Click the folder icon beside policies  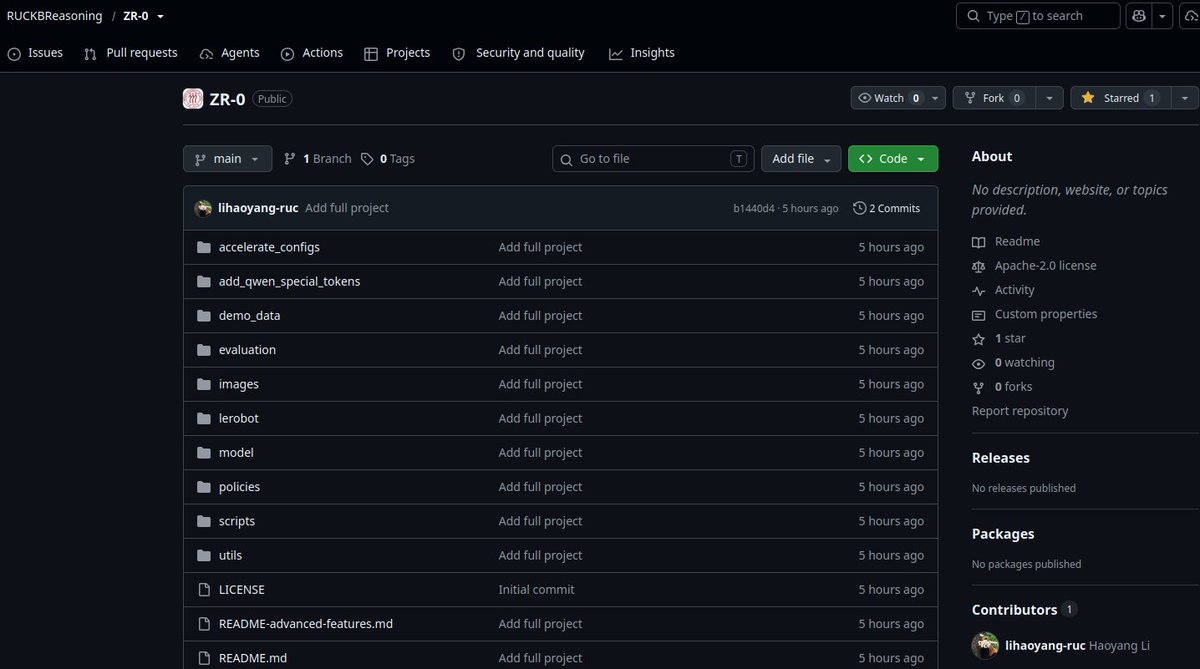204,487
